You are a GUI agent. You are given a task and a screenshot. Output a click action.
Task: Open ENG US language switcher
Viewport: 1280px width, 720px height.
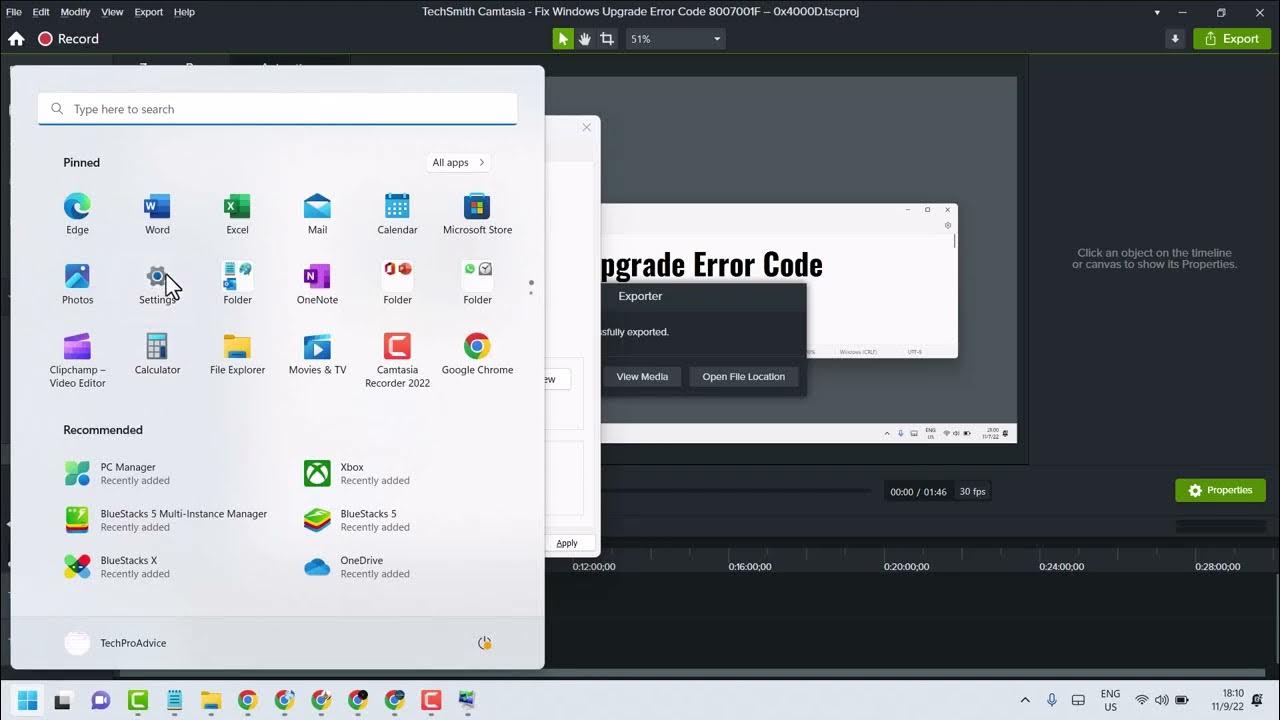click(1110, 700)
